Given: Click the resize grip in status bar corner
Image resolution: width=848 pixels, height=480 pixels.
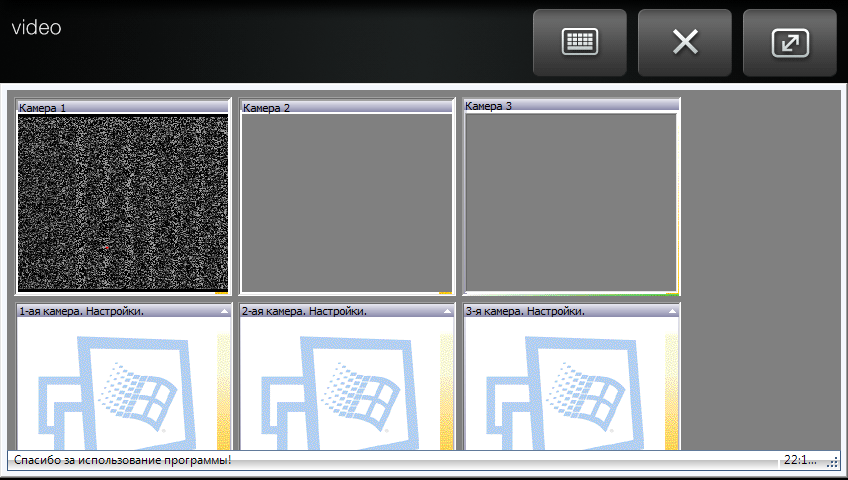Looking at the screenshot, I should 832,462.
